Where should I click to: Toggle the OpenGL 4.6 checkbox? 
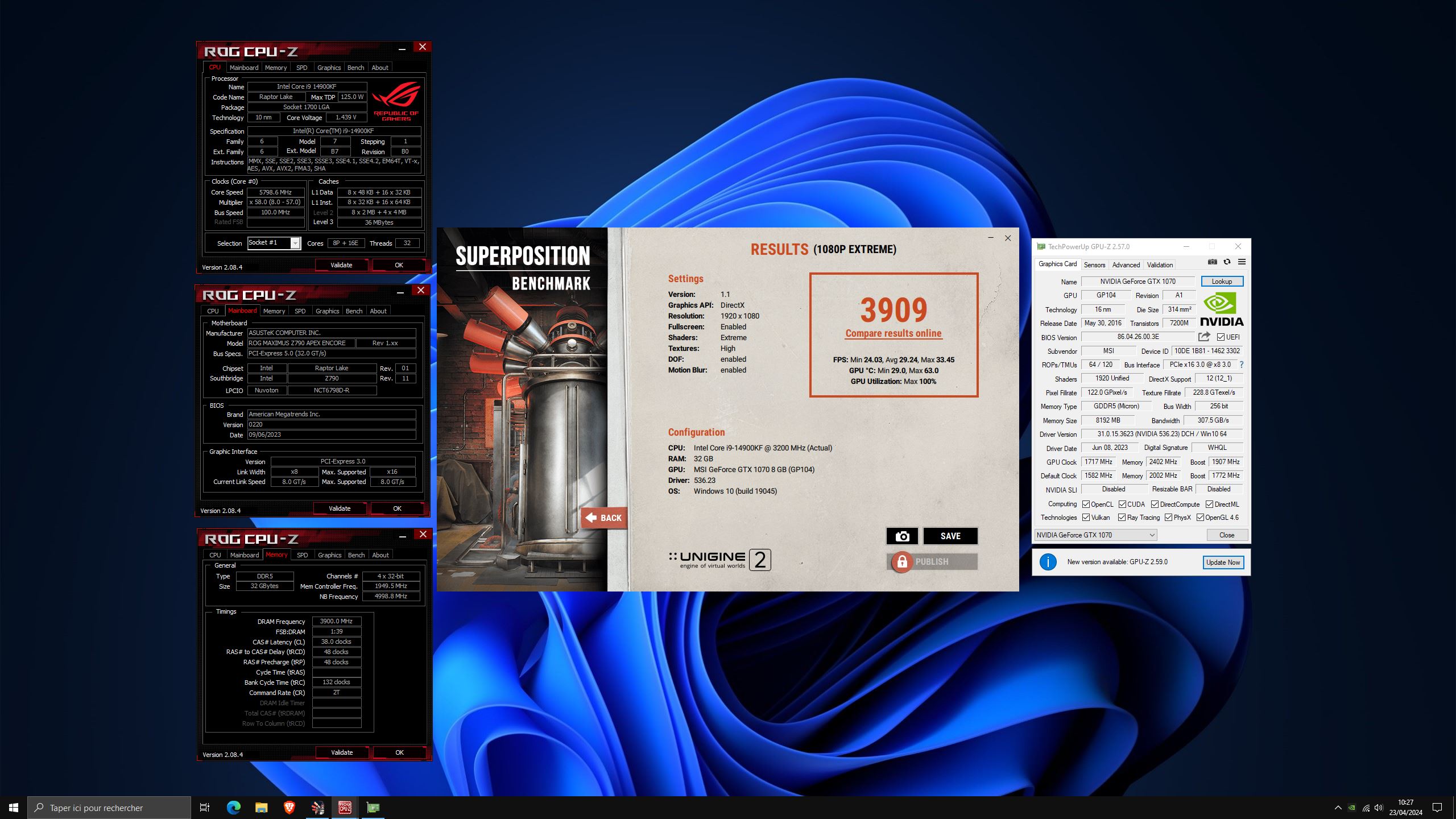coord(1200,518)
